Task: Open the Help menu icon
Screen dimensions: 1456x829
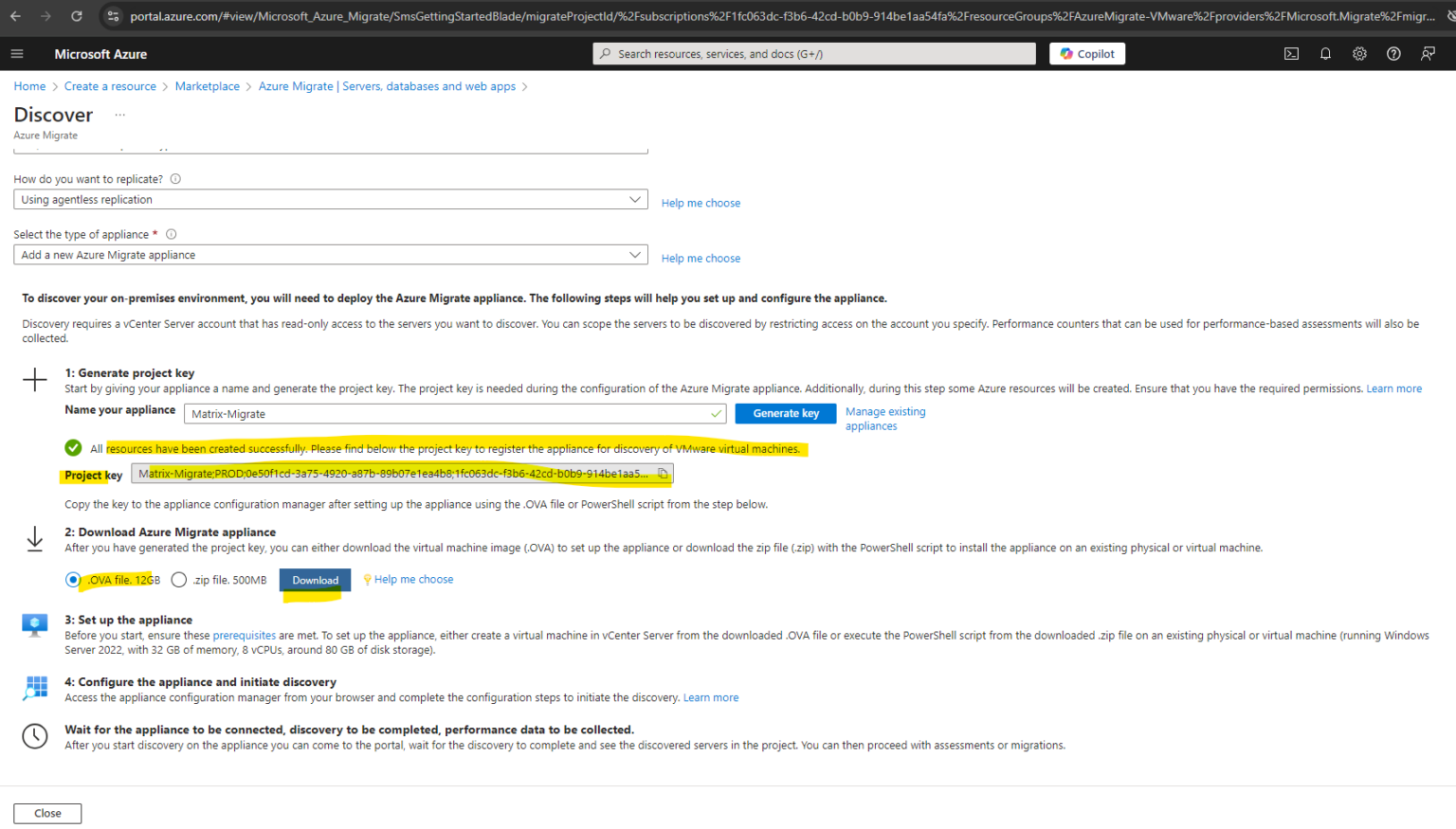Action: coord(1393,54)
